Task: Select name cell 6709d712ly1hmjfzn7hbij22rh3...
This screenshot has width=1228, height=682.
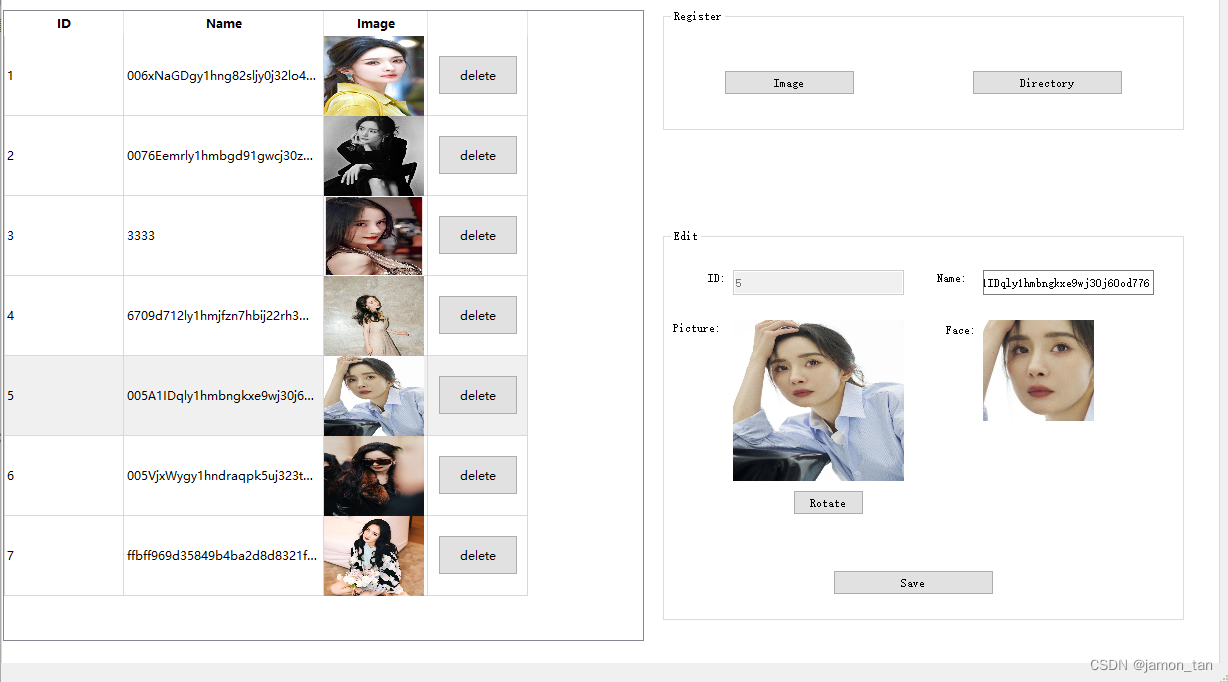Action: pyautogui.click(x=224, y=315)
